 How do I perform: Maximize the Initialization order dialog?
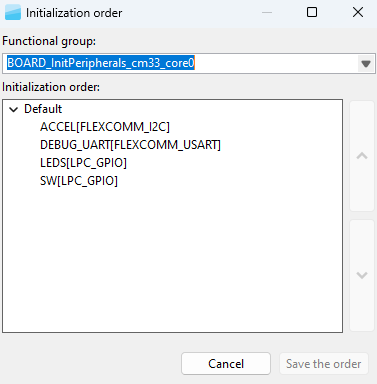click(x=312, y=13)
